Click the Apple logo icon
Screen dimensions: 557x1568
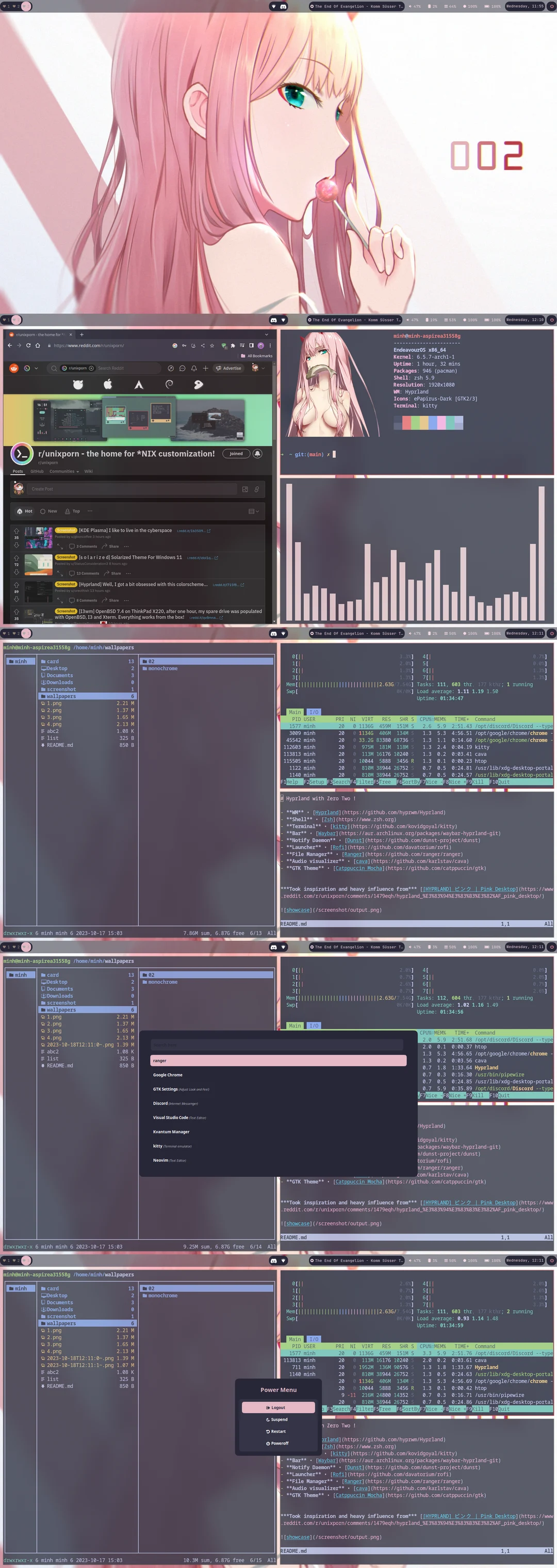pos(108,384)
